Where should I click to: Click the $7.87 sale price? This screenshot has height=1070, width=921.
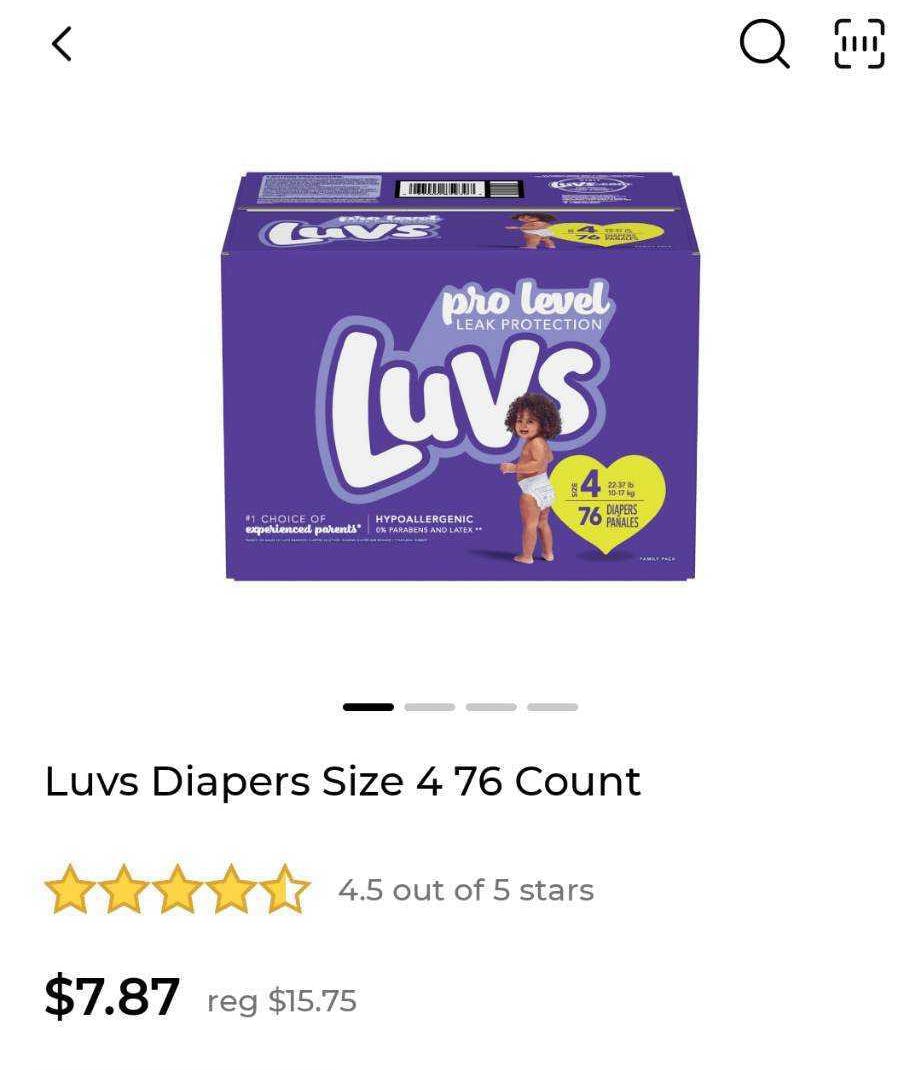click(x=112, y=997)
